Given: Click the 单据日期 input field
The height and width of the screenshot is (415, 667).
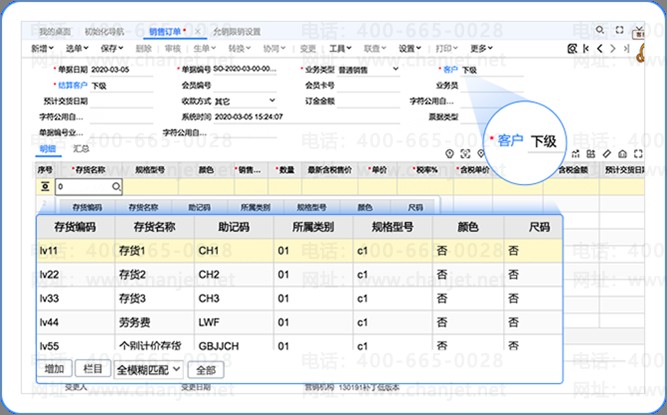Looking at the screenshot, I should point(120,69).
